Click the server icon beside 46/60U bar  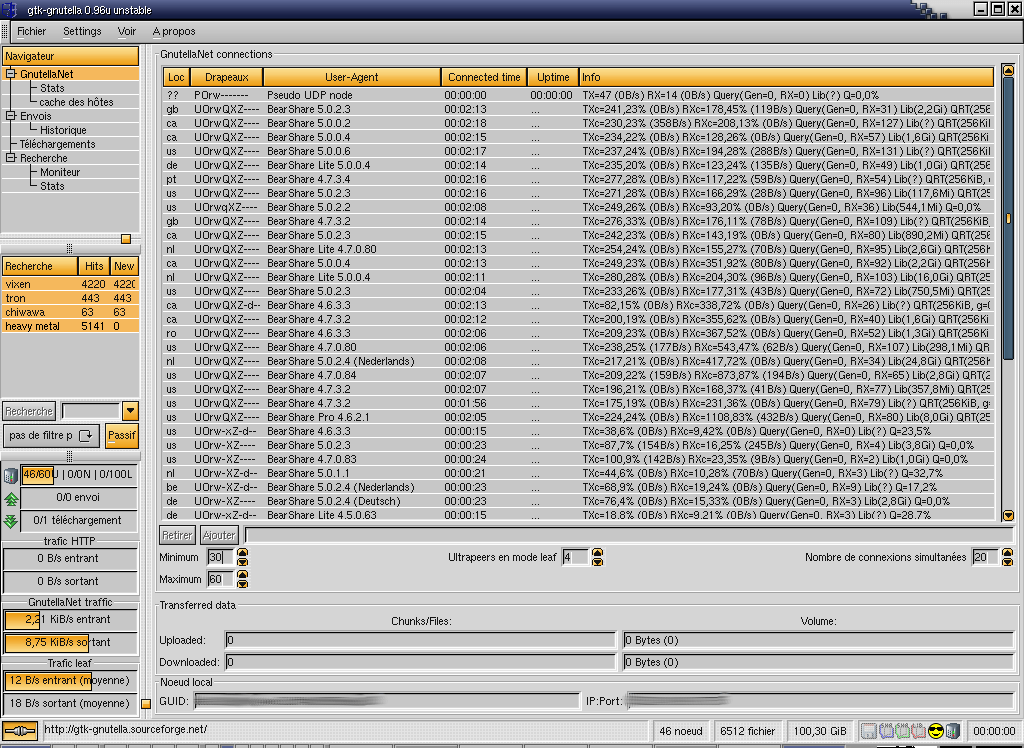pyautogui.click(x=10, y=475)
